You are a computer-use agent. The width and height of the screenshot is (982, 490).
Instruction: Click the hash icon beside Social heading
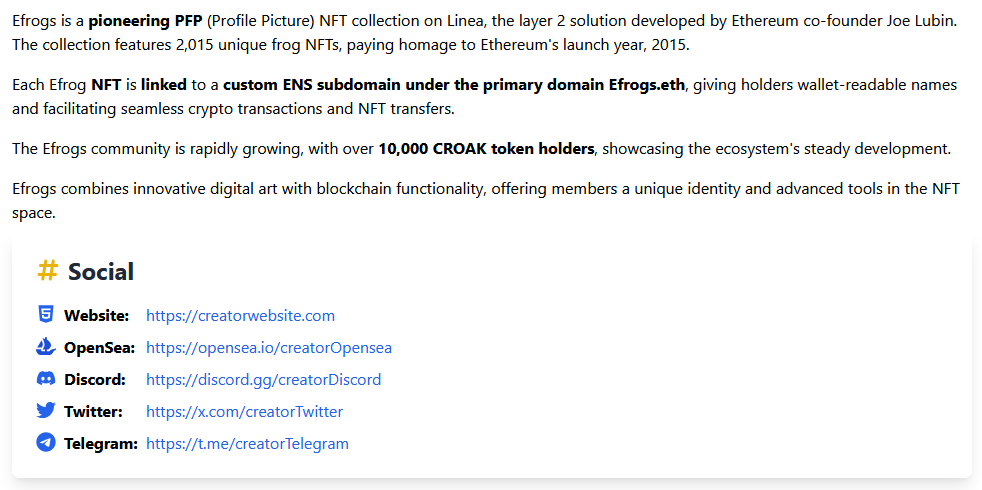pos(47,270)
